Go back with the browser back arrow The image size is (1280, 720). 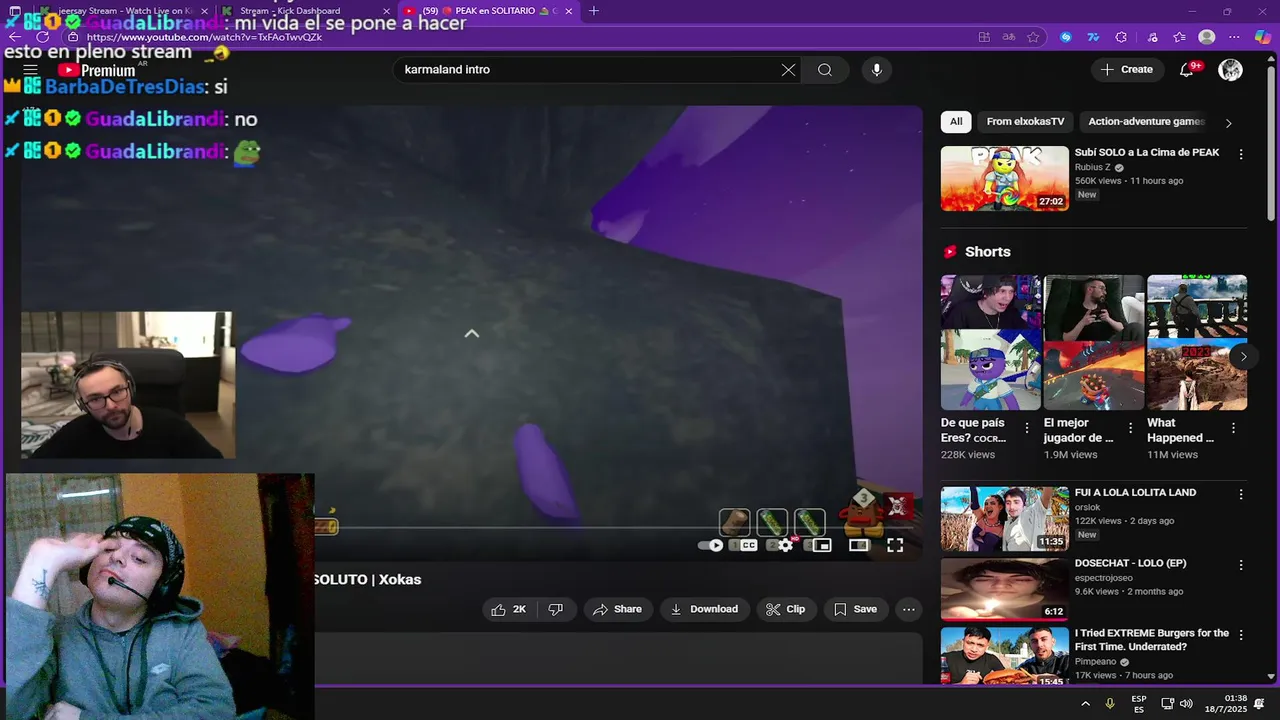tap(14, 37)
